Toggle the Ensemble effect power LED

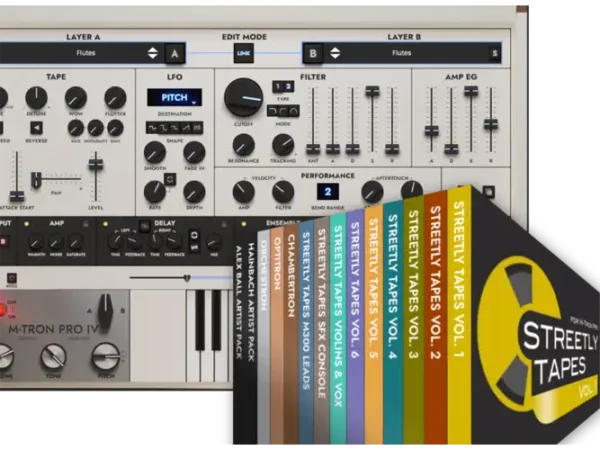click(244, 223)
